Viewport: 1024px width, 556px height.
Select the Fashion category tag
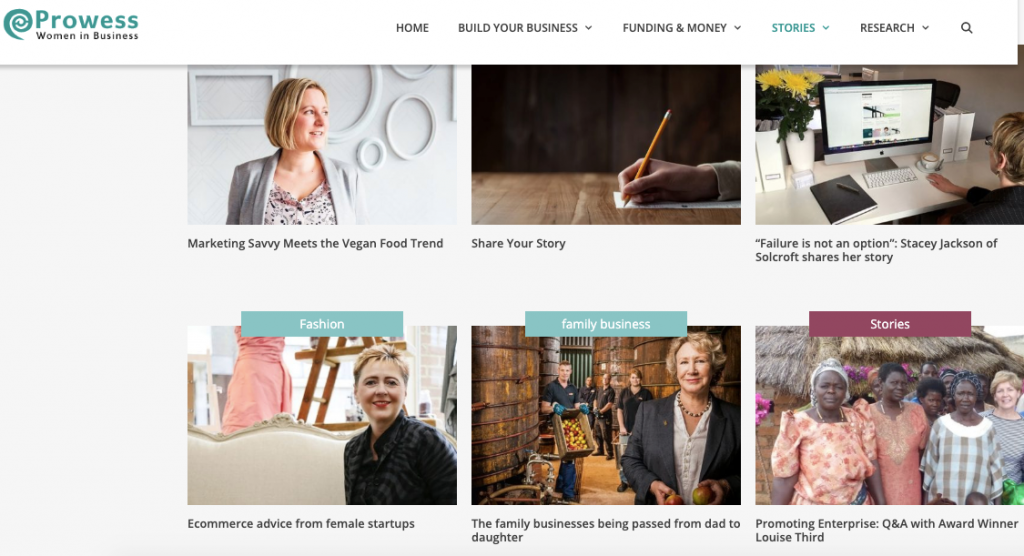322,324
